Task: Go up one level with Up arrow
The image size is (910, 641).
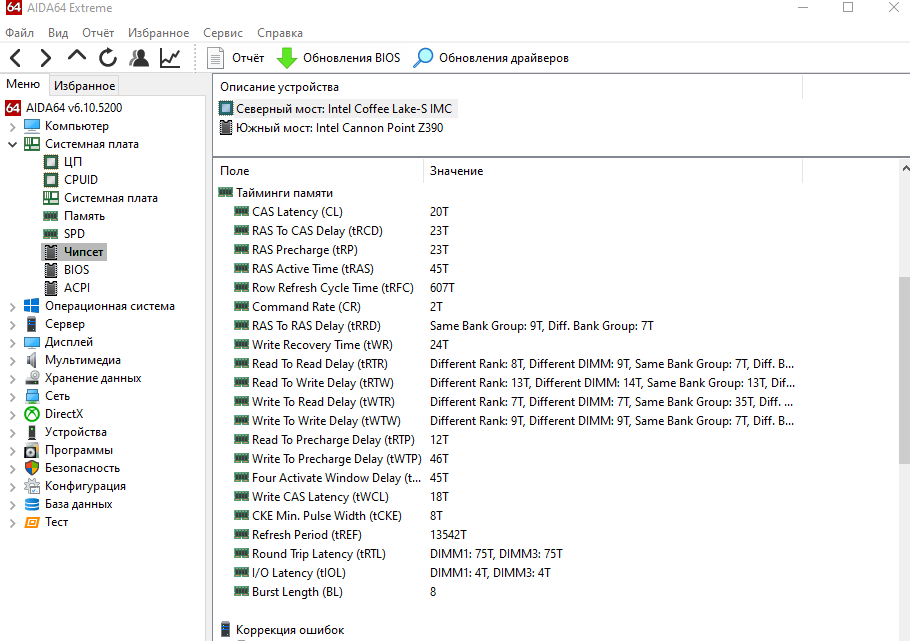Action: pos(77,56)
